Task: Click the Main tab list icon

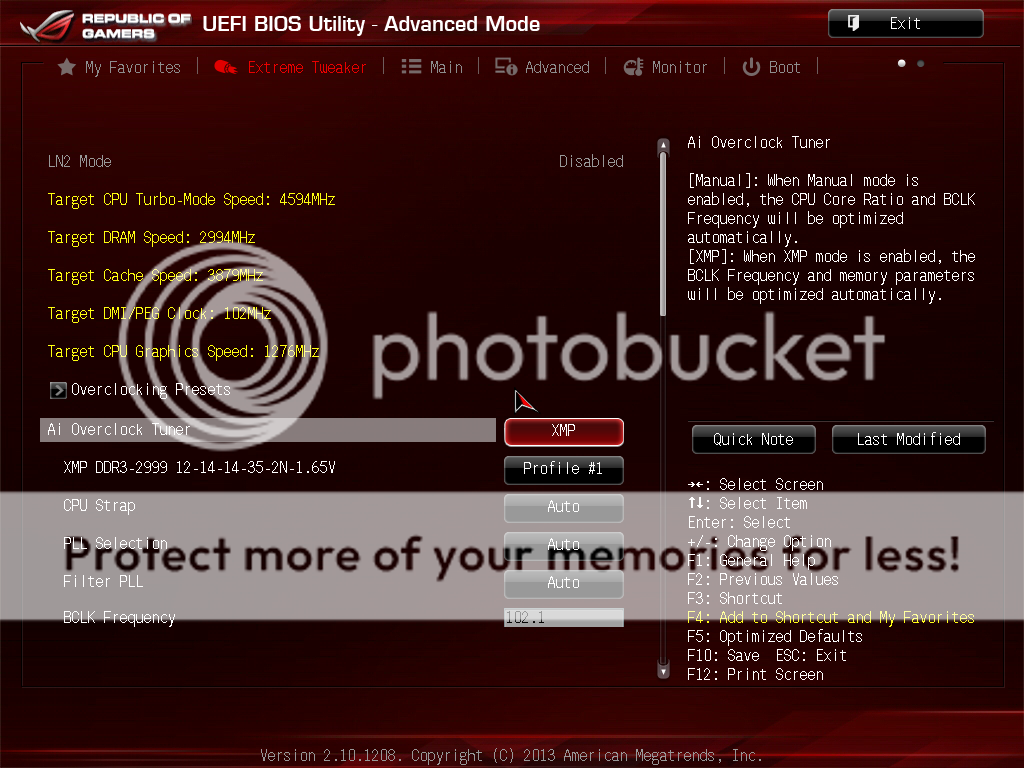Action: coord(411,67)
